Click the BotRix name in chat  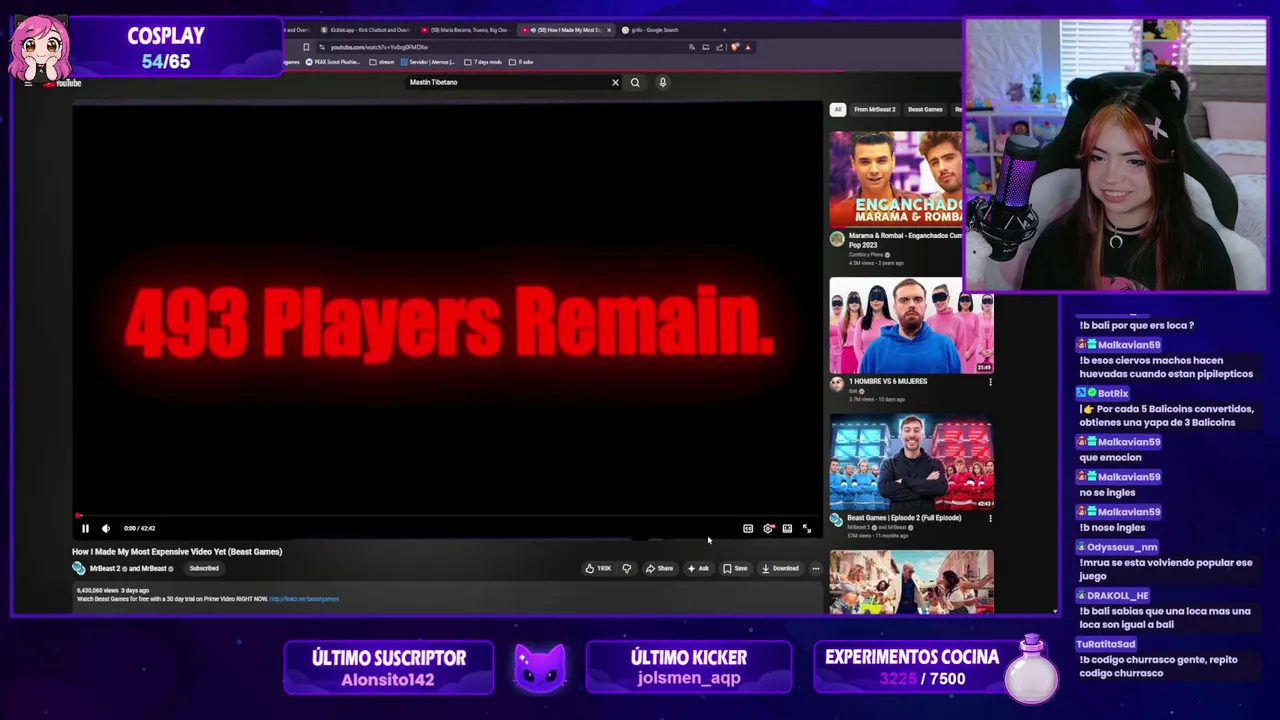pyautogui.click(x=1112, y=394)
